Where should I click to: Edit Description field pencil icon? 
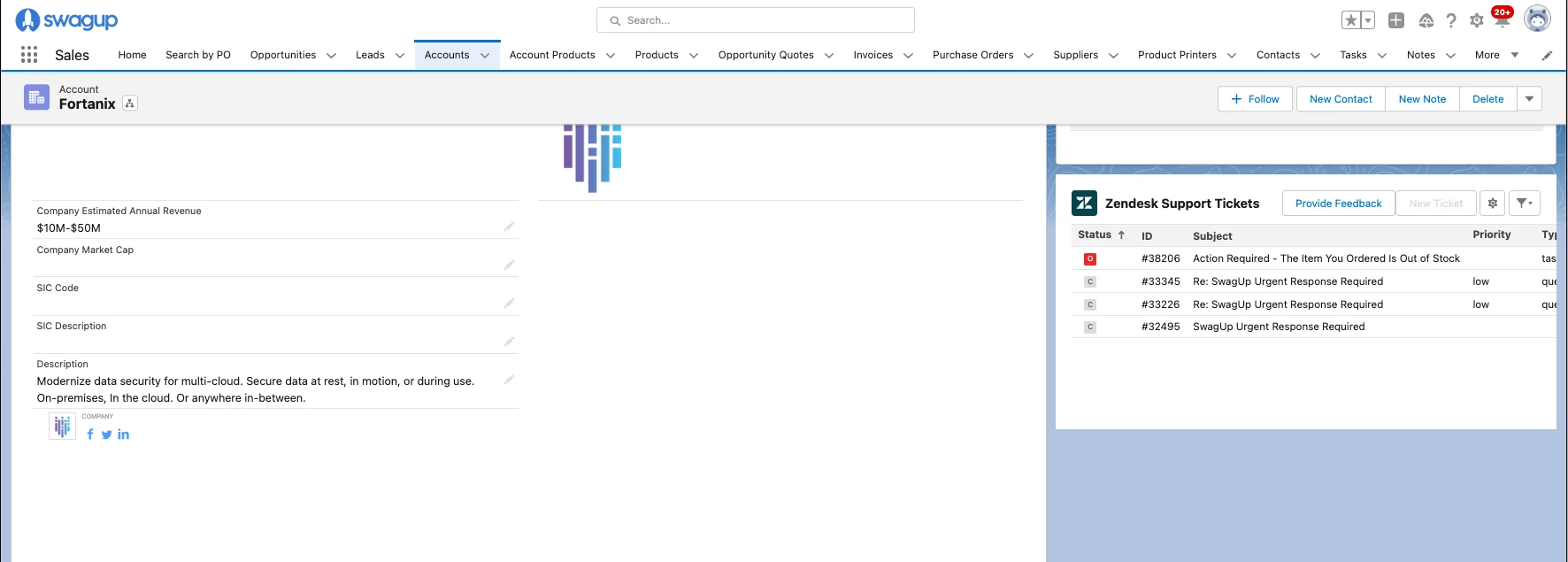(x=509, y=380)
